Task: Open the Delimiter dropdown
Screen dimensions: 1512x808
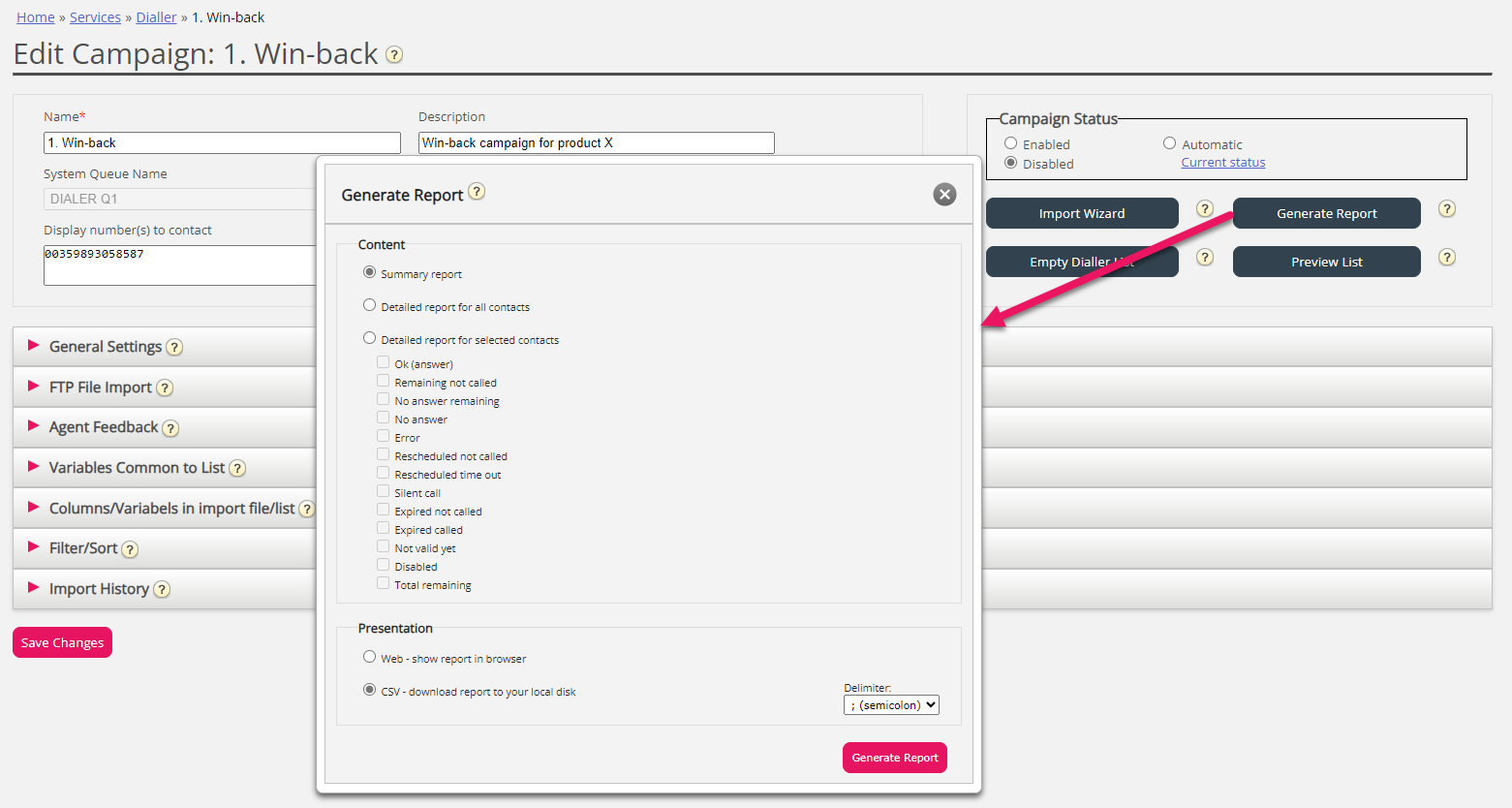Action: click(891, 705)
